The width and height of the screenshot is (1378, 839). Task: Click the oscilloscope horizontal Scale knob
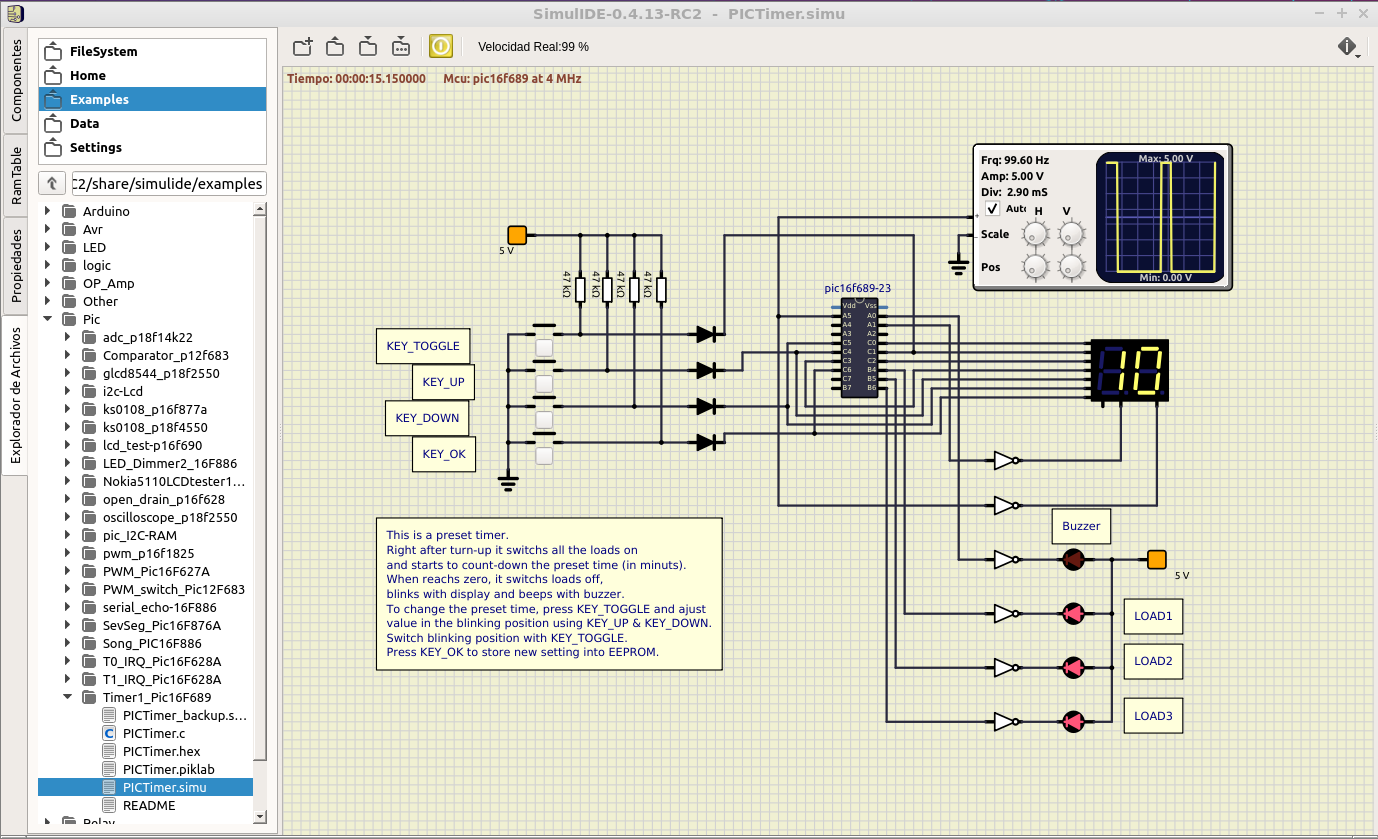[1036, 234]
